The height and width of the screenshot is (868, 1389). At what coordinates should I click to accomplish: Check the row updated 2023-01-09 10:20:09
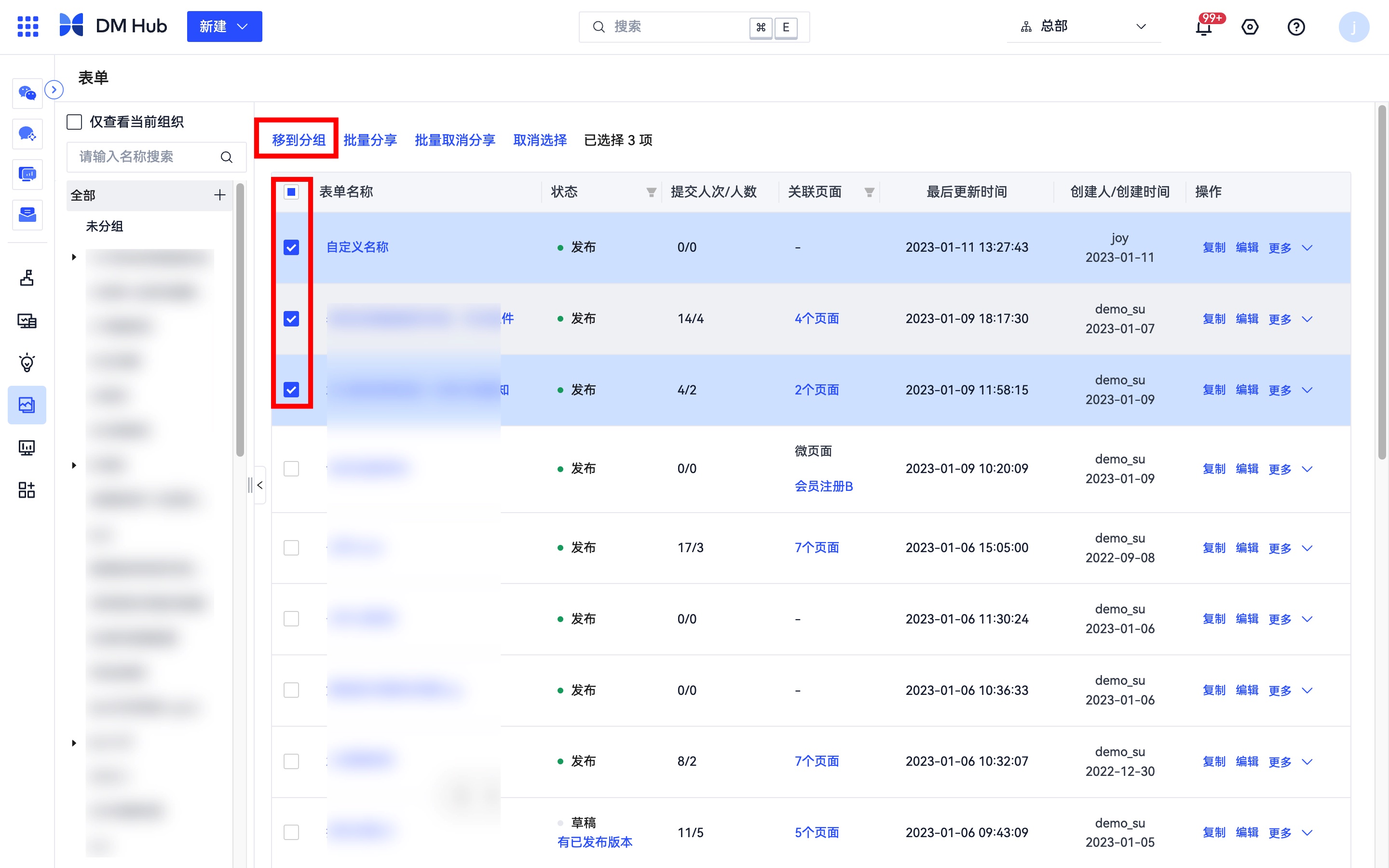(x=292, y=469)
